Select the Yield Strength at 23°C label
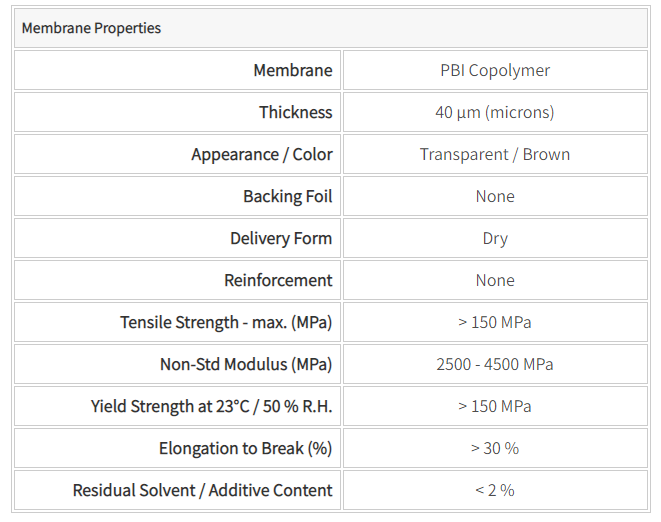Image resolution: width=661 pixels, height=522 pixels. point(211,406)
